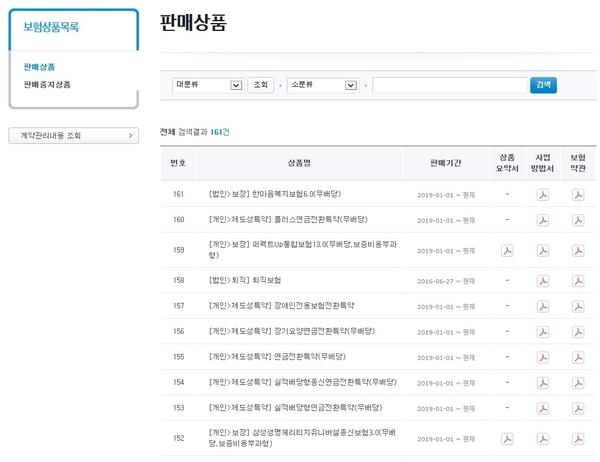Open 보험약관 PDF for product 154

[578, 383]
